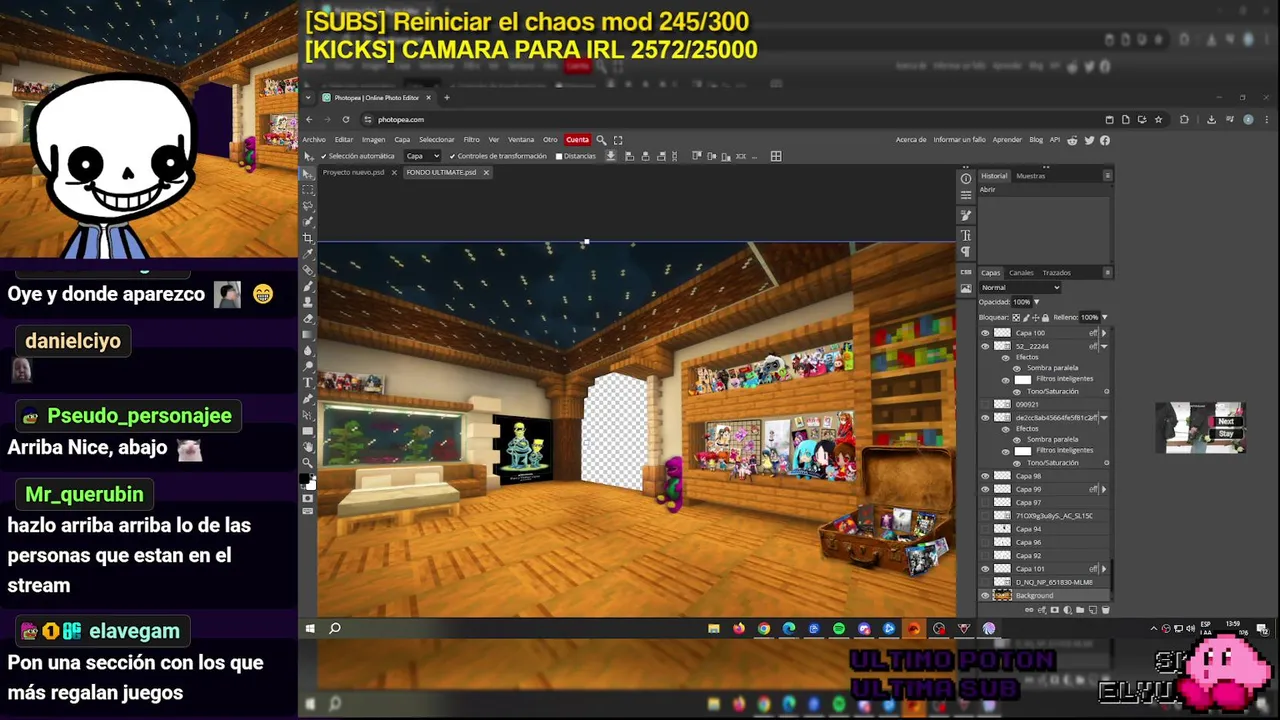Open the Aprender link

[x=1007, y=140]
